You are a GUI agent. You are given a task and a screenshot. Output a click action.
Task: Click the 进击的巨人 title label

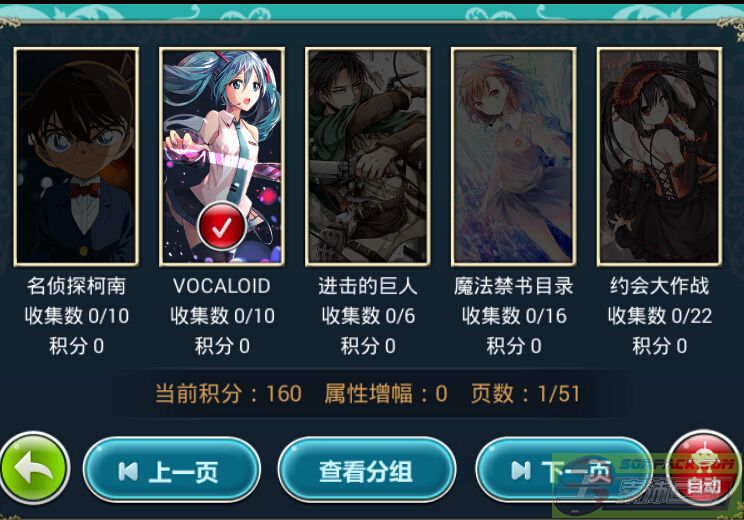(x=368, y=286)
